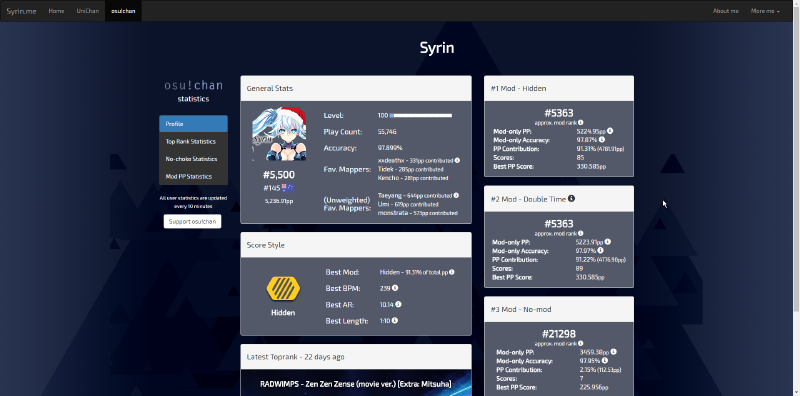The width and height of the screenshot is (800, 396).
Task: Click info icon beside xxdeathx contributed
Action: click(x=457, y=160)
